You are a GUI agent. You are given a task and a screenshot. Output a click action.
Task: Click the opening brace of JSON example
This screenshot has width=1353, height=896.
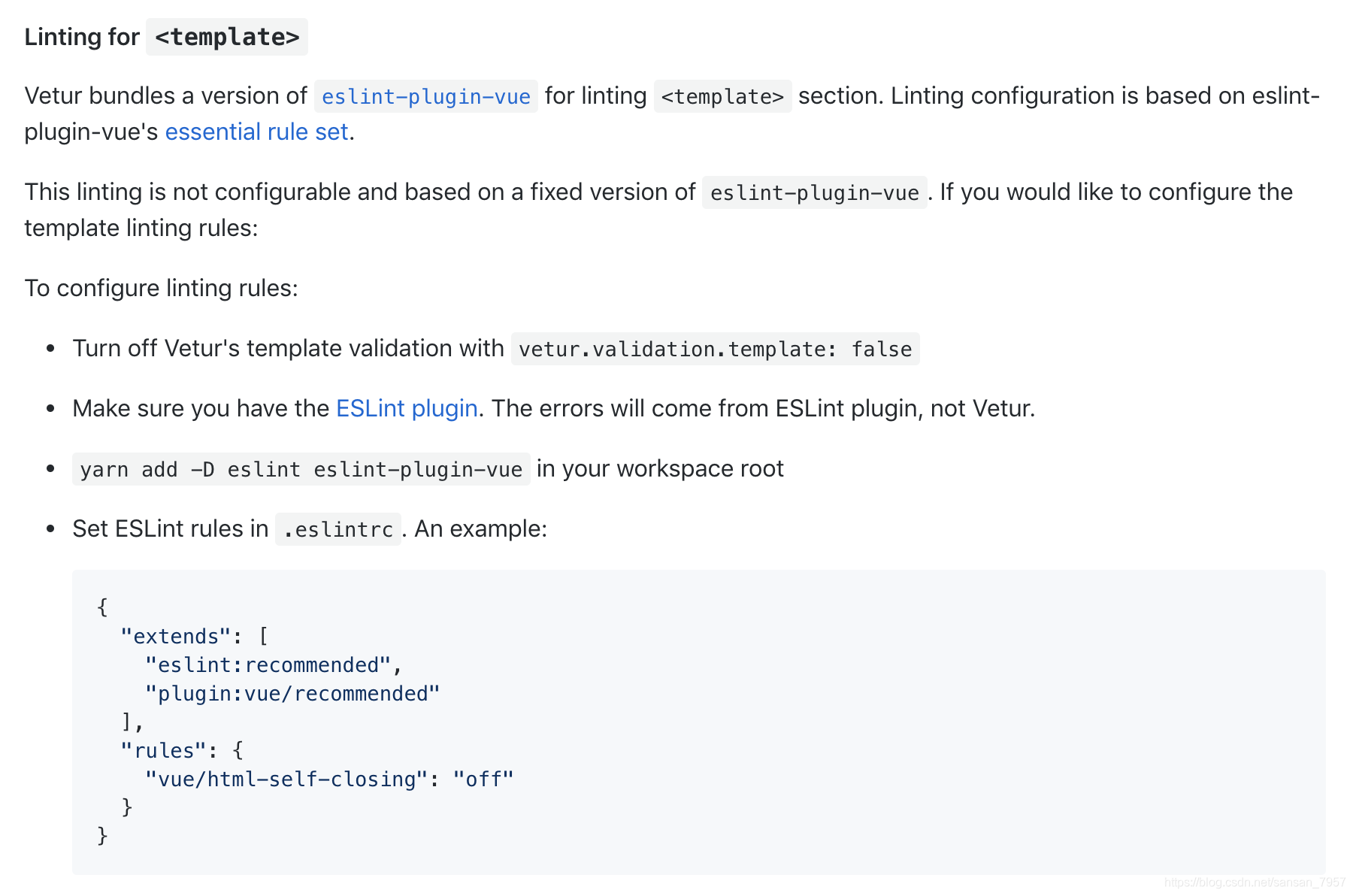pyautogui.click(x=103, y=607)
